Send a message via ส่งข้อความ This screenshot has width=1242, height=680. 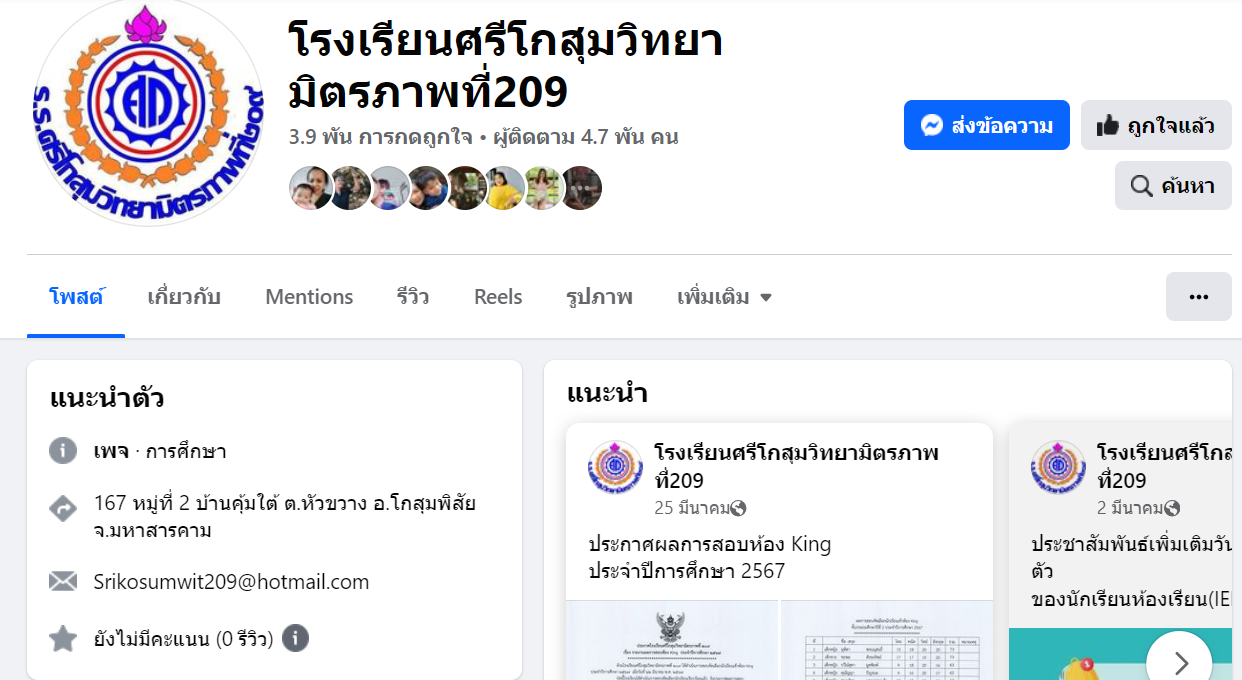[x=987, y=125]
